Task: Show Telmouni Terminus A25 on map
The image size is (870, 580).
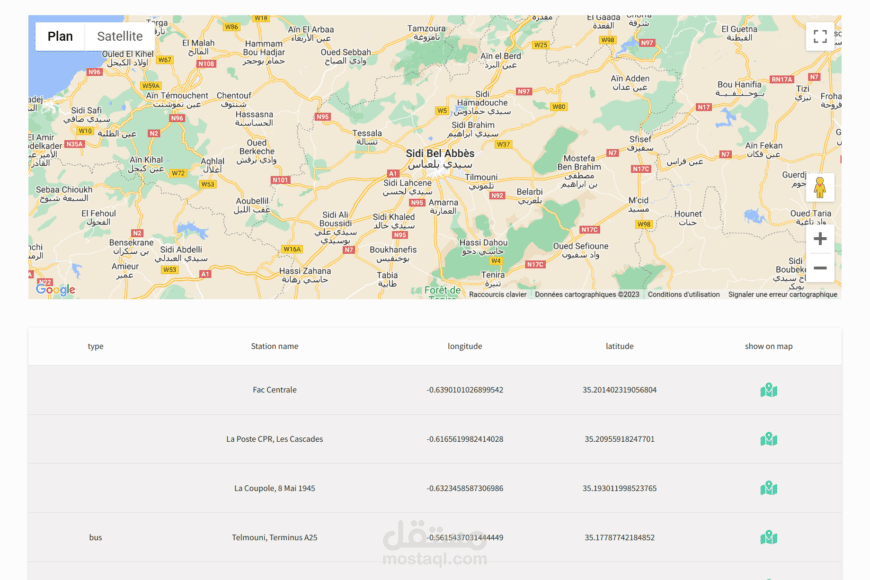Action: pos(768,537)
